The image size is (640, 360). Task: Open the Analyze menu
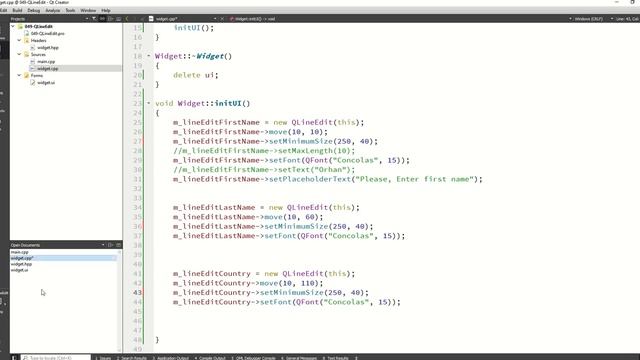[x=52, y=10]
